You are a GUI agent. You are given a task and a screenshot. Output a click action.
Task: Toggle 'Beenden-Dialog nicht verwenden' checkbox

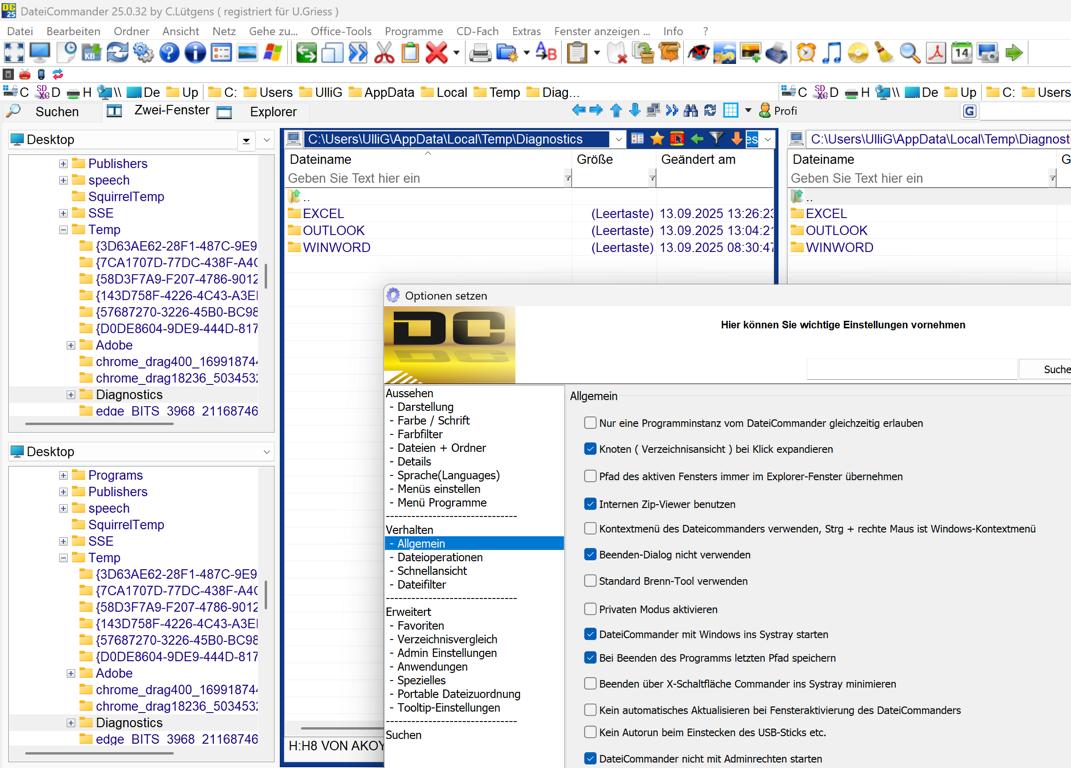[590, 554]
